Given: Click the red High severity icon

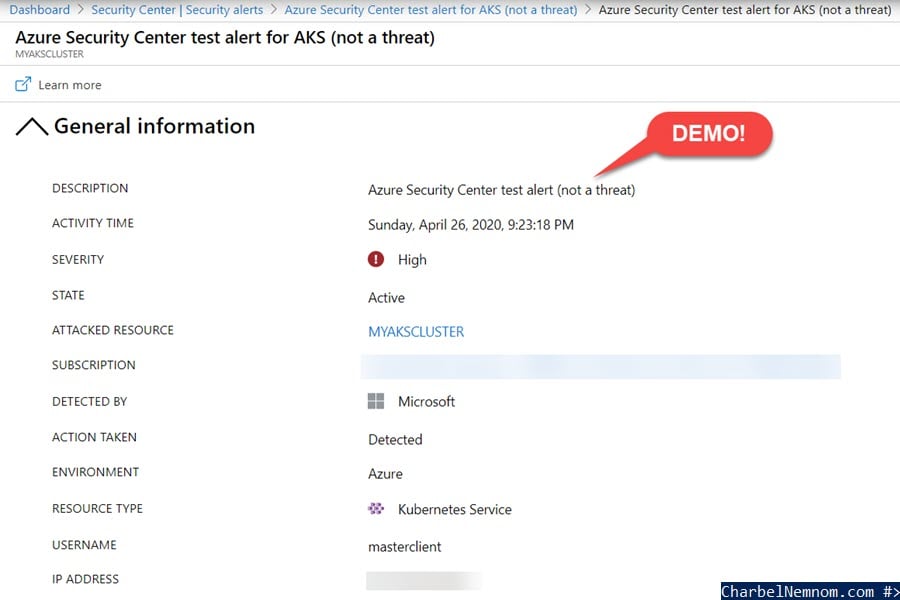Looking at the screenshot, I should coord(376,260).
